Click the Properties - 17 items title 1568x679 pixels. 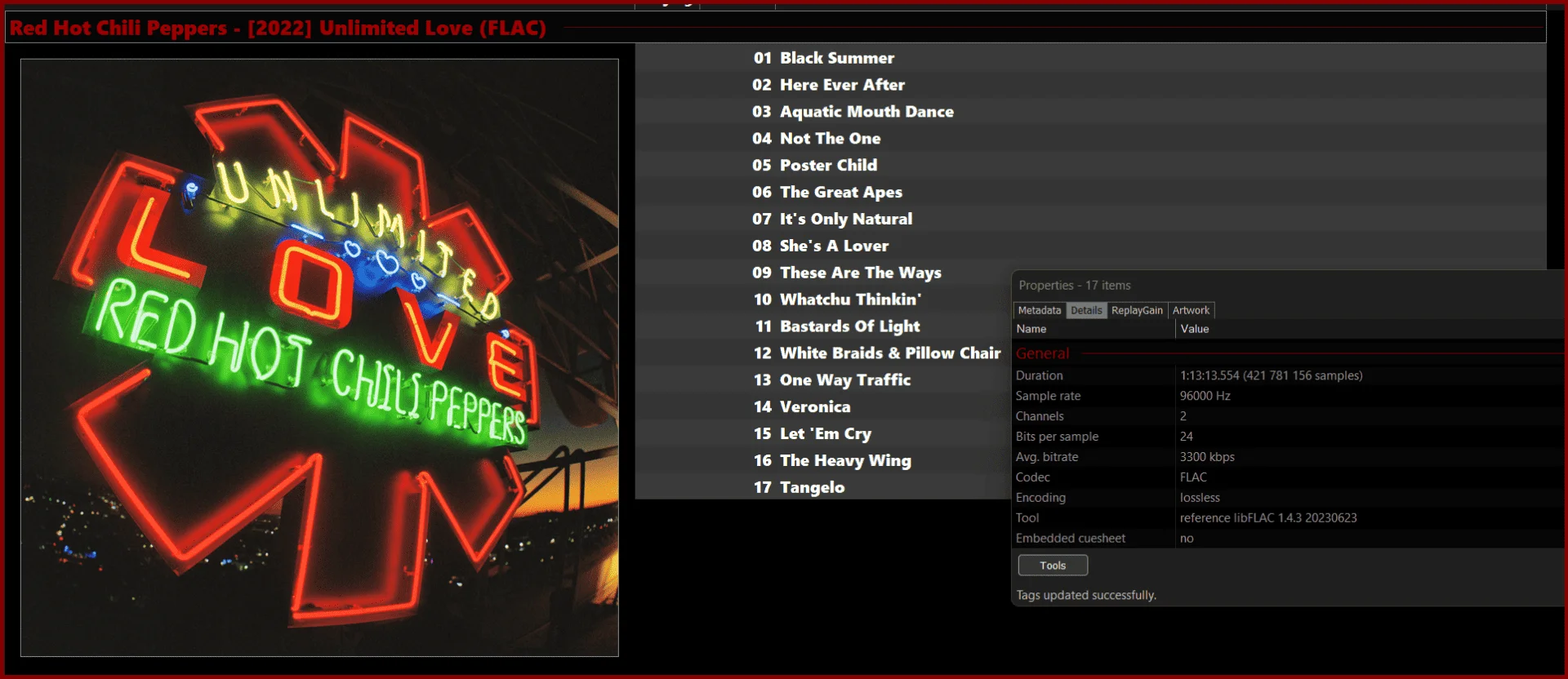(x=1075, y=286)
